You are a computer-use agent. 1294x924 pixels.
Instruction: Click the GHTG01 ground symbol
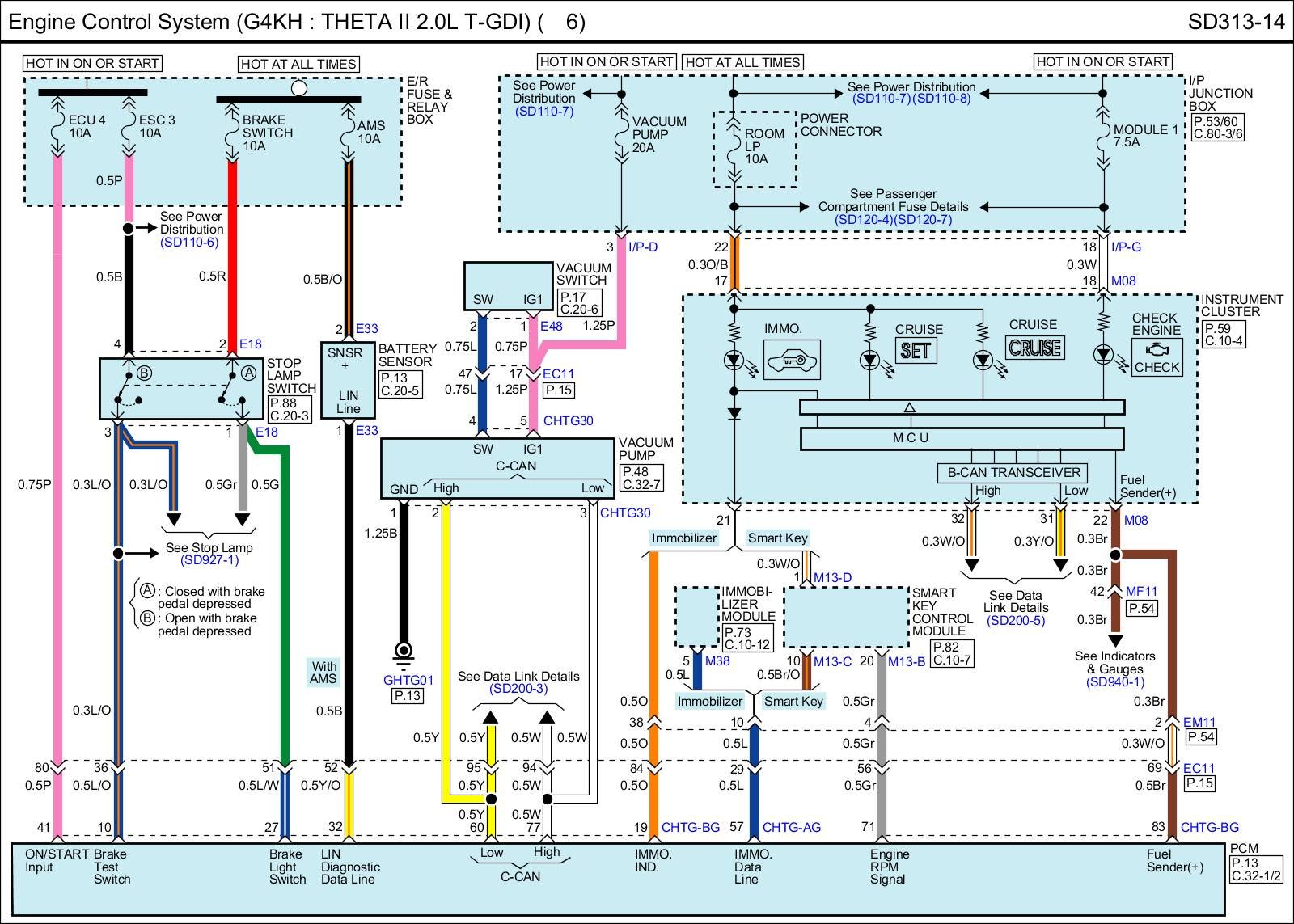point(403,651)
